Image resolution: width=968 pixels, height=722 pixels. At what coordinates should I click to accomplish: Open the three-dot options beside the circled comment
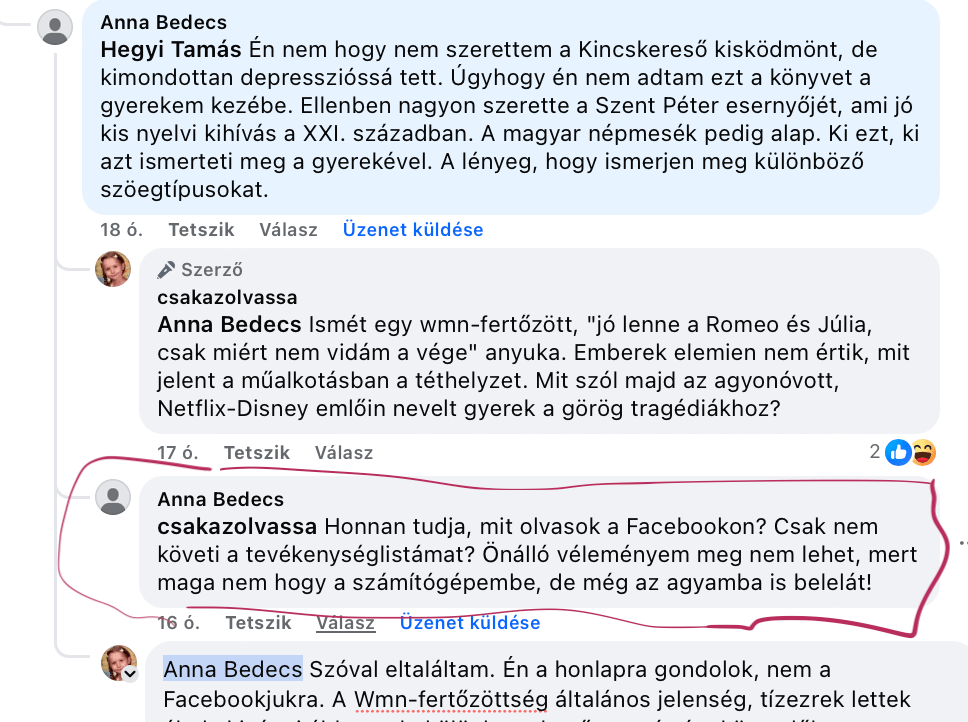[x=962, y=543]
